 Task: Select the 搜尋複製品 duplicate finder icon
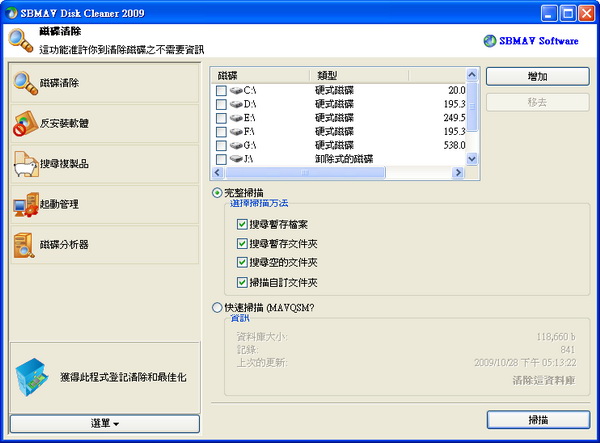click(x=26, y=164)
